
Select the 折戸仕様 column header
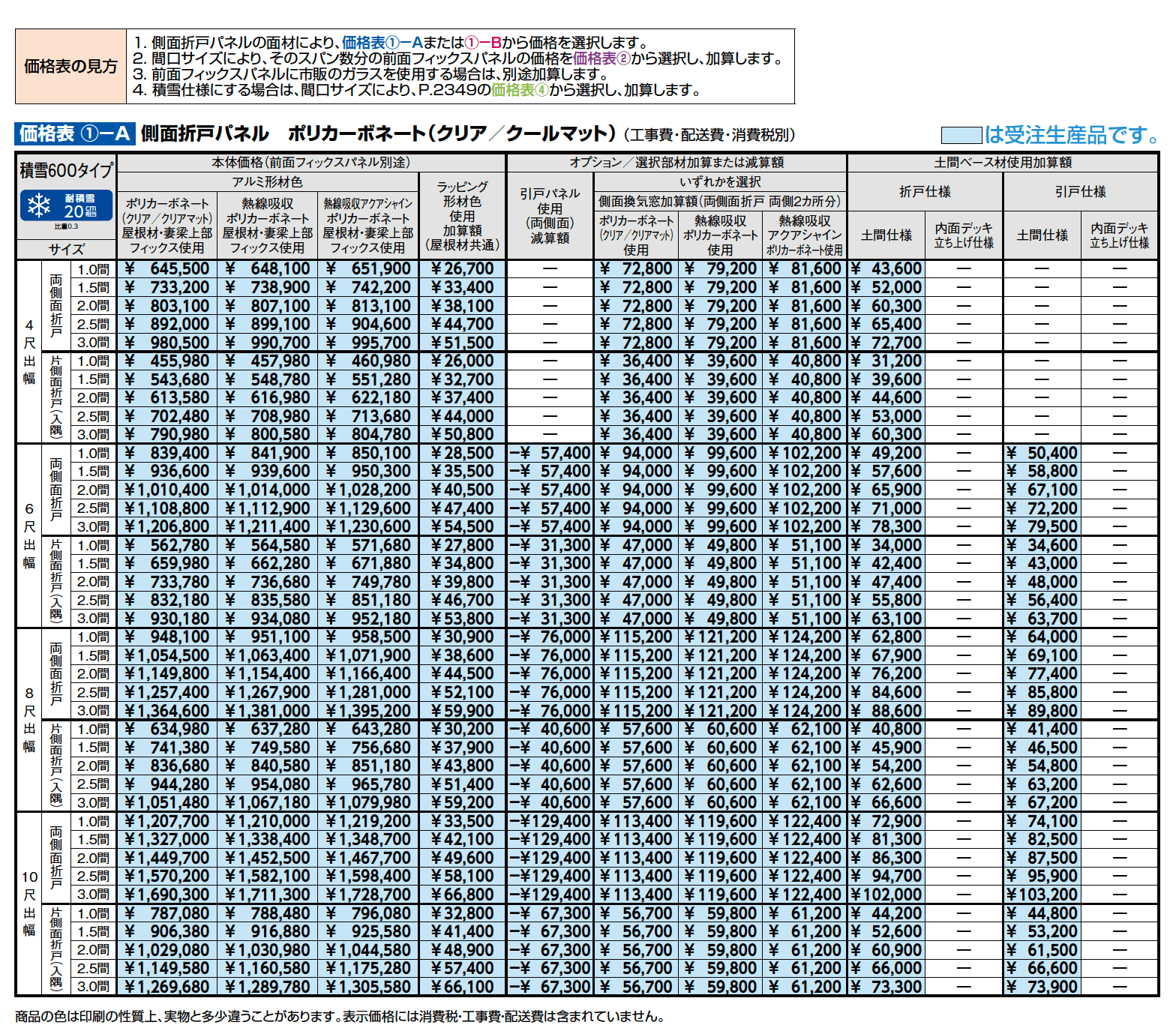click(925, 192)
